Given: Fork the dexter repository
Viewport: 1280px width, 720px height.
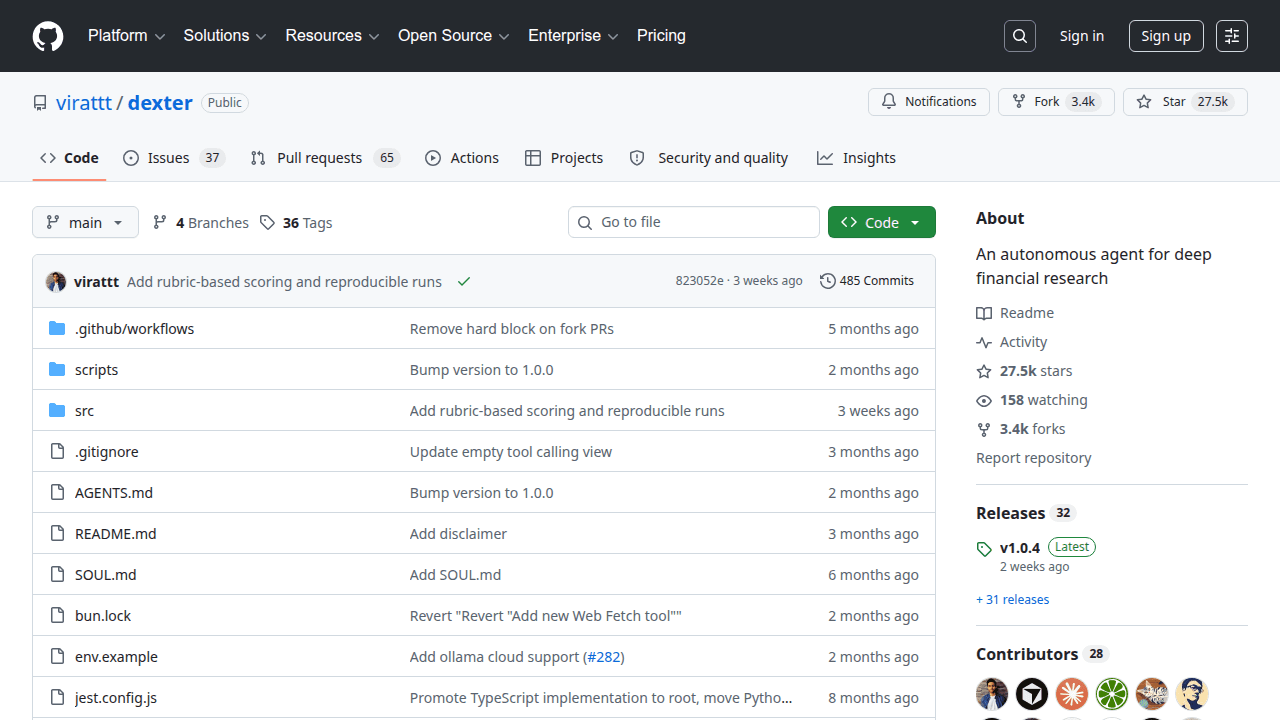Looking at the screenshot, I should pos(1056,102).
